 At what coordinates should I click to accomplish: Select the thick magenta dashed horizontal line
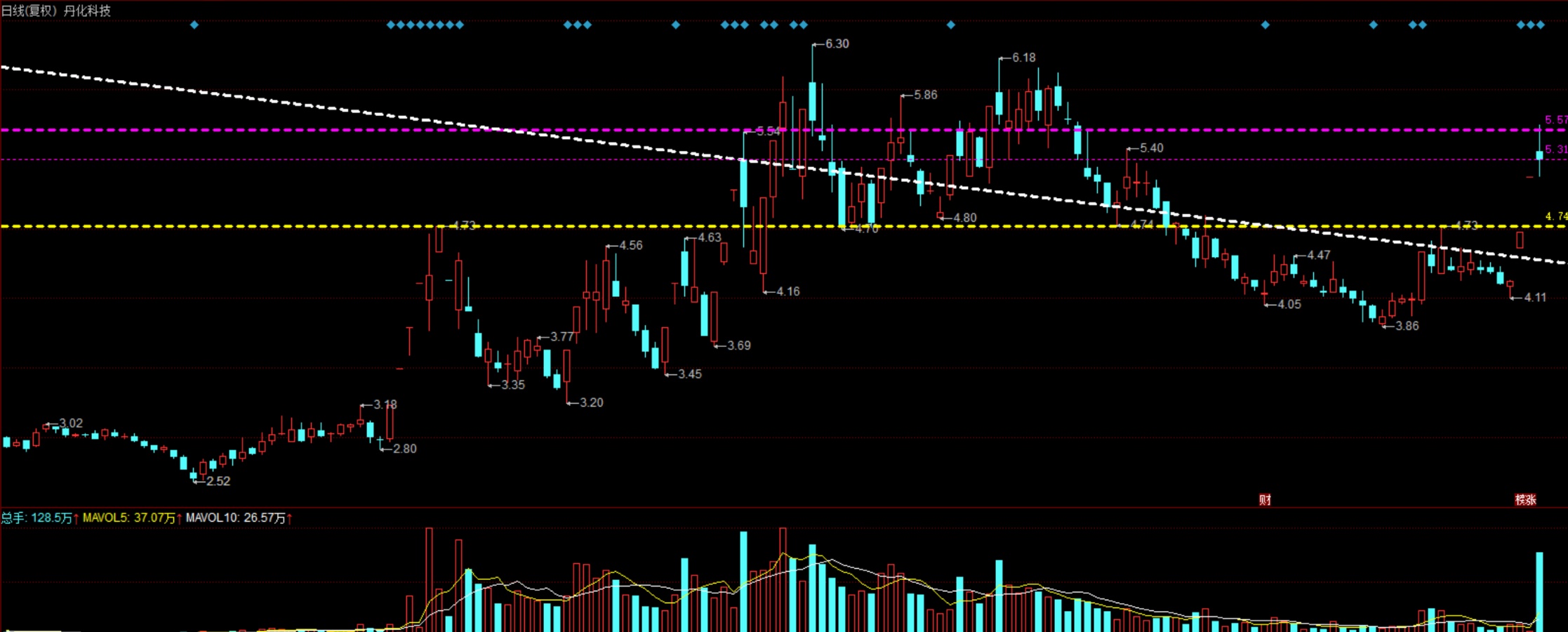coord(784,130)
